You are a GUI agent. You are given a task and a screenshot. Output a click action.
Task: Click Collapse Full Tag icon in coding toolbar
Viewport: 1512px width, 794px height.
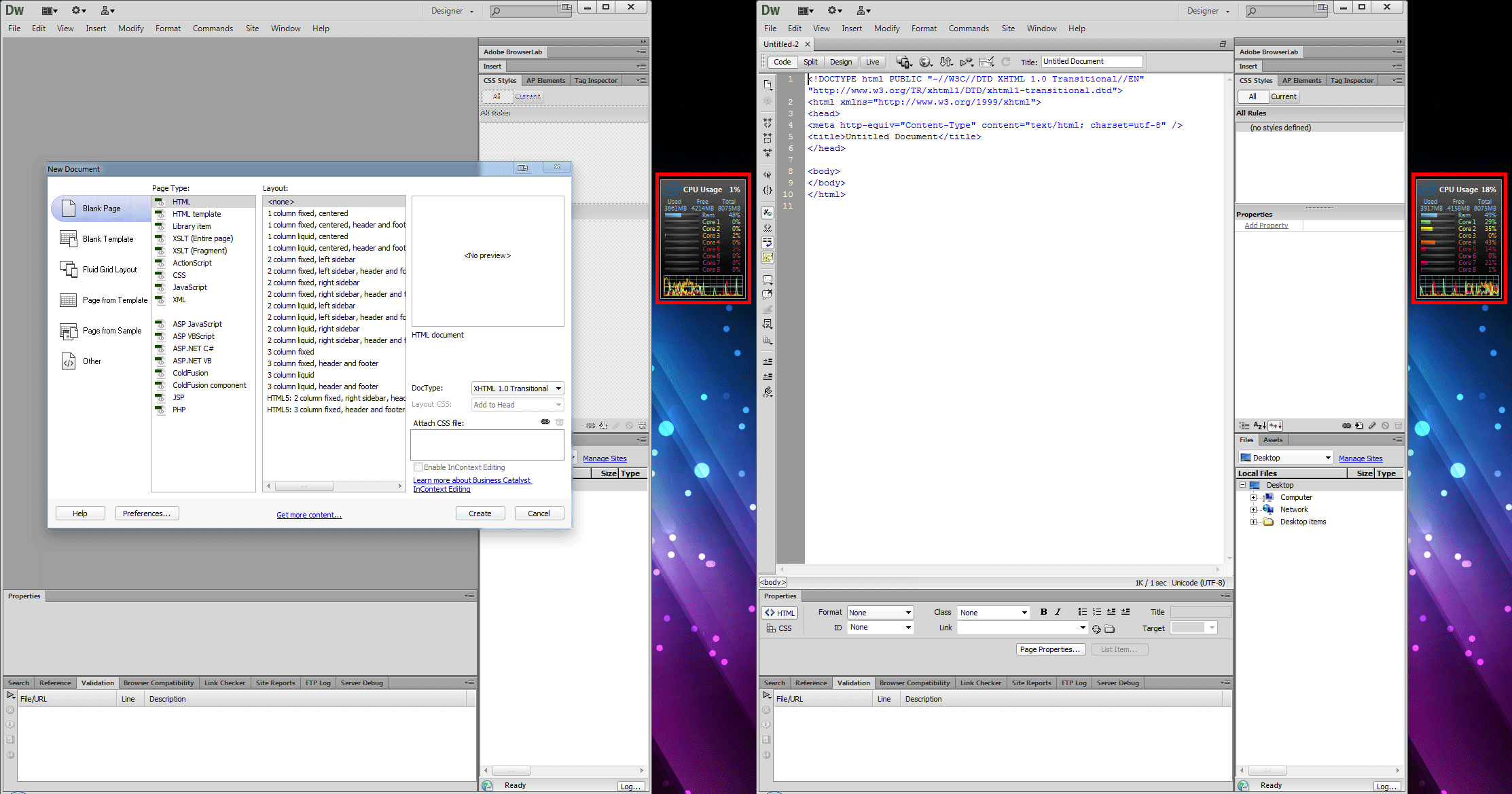tap(768, 123)
